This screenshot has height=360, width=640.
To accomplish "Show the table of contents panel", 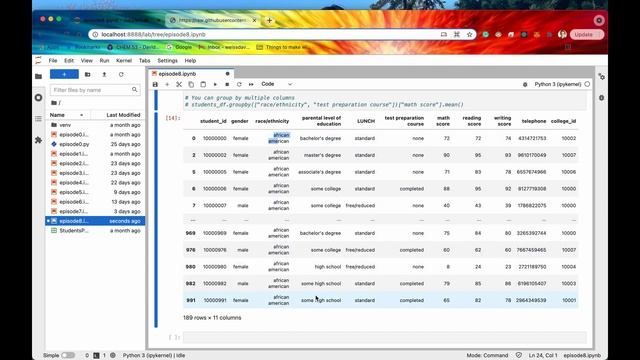I will [x=38, y=119].
